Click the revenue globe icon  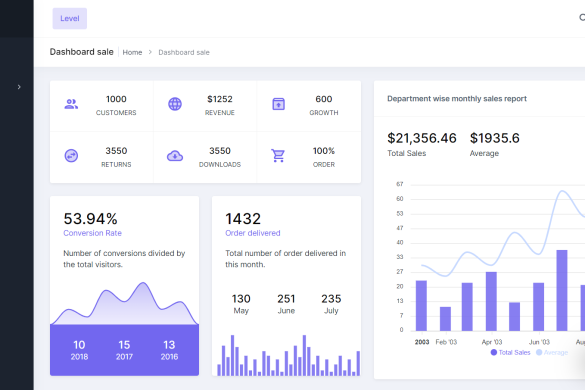[x=175, y=104]
